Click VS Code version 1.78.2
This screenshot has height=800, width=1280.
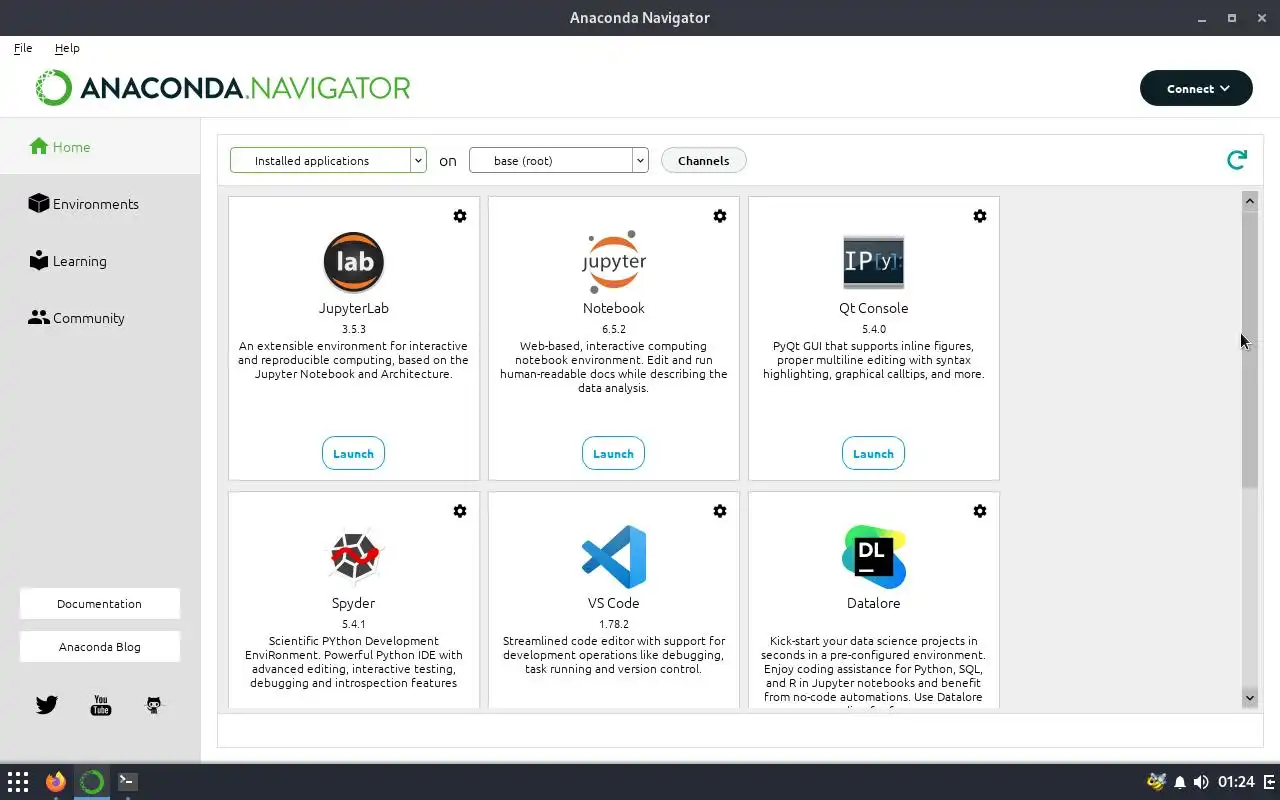coord(614,624)
